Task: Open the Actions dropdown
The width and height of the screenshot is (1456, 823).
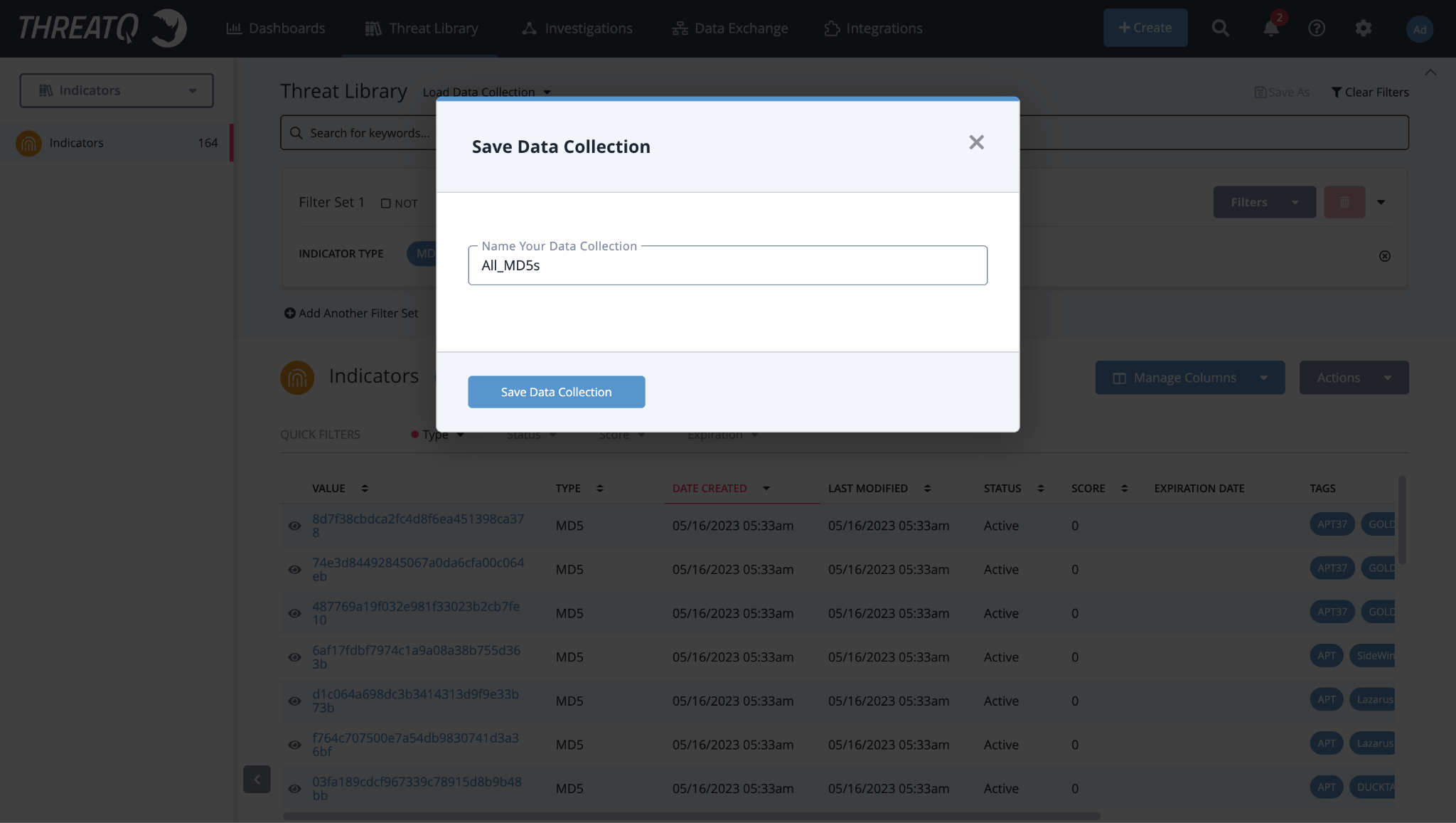Action: coord(1354,378)
